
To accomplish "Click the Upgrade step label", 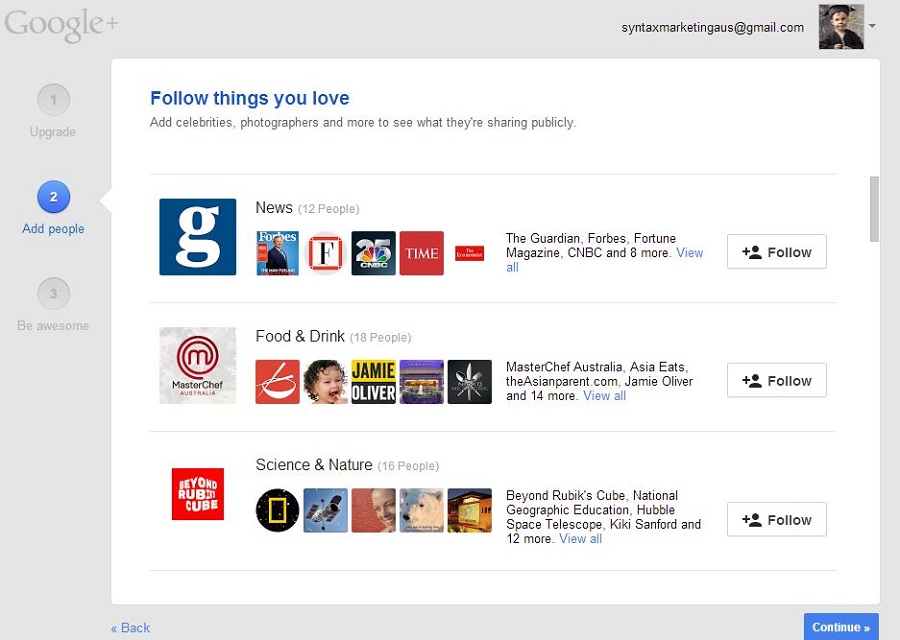I will 53,132.
